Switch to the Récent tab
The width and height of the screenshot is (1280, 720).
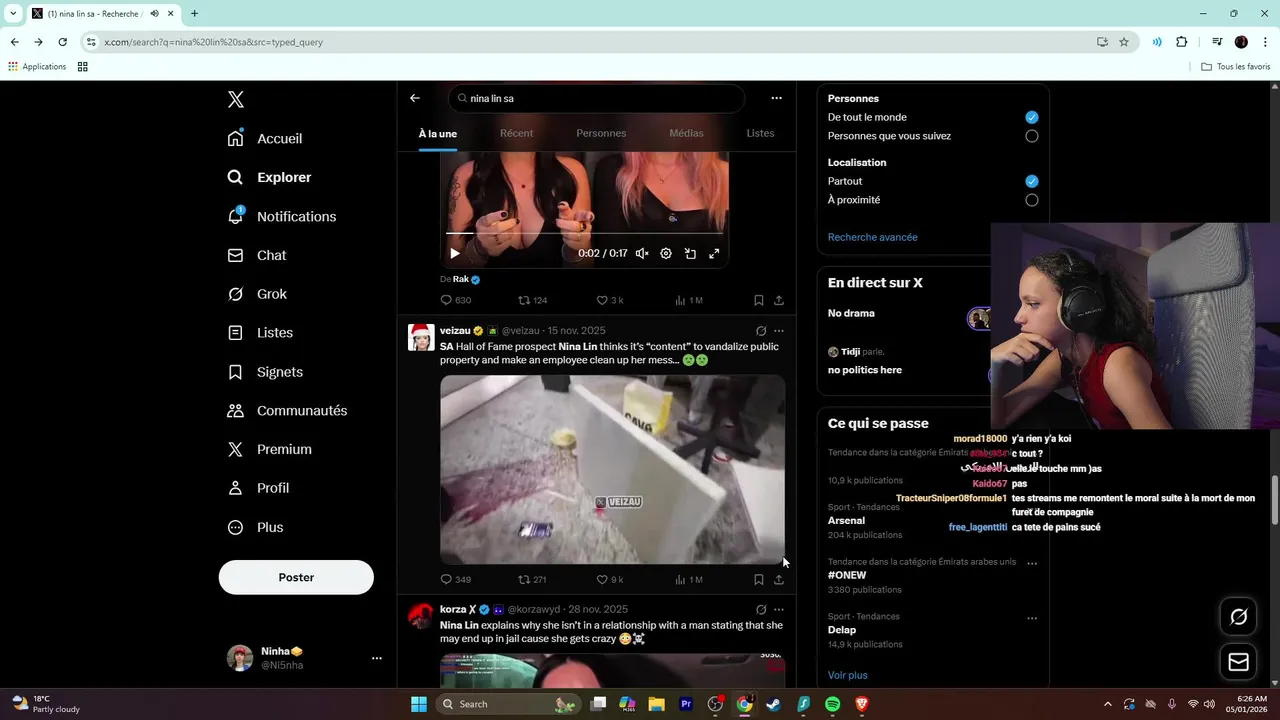pos(516,133)
